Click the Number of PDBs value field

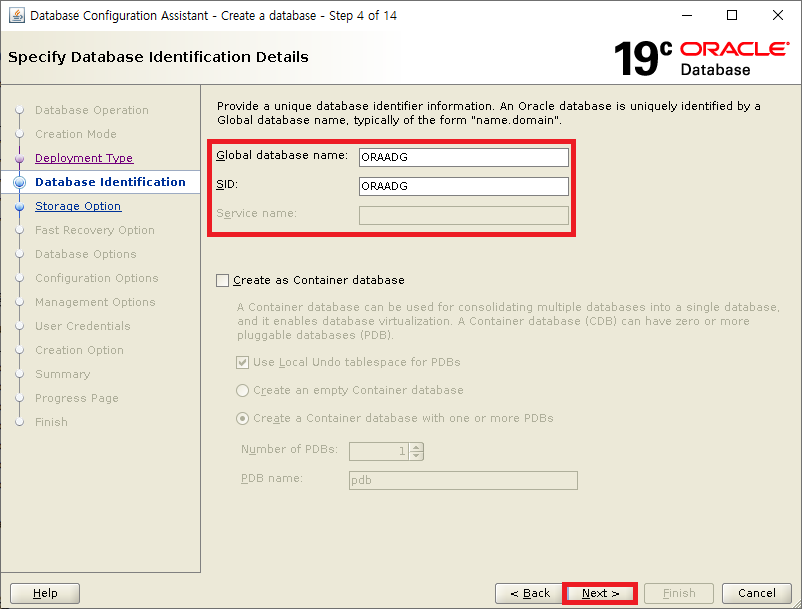379,451
